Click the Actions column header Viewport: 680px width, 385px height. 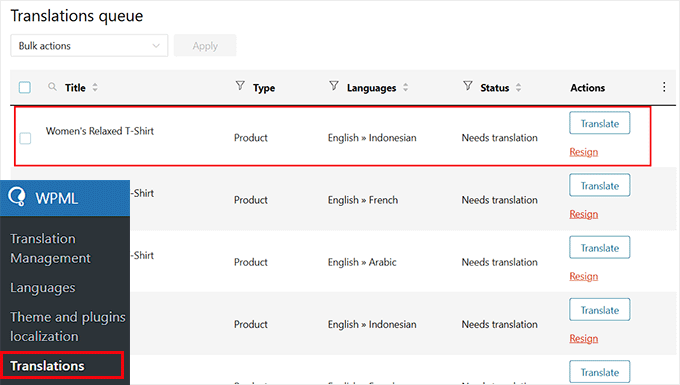587,88
